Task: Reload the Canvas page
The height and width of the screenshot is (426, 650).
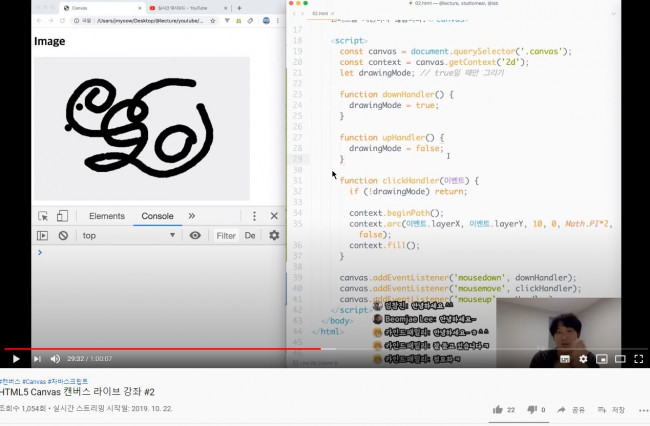Action: [62, 20]
